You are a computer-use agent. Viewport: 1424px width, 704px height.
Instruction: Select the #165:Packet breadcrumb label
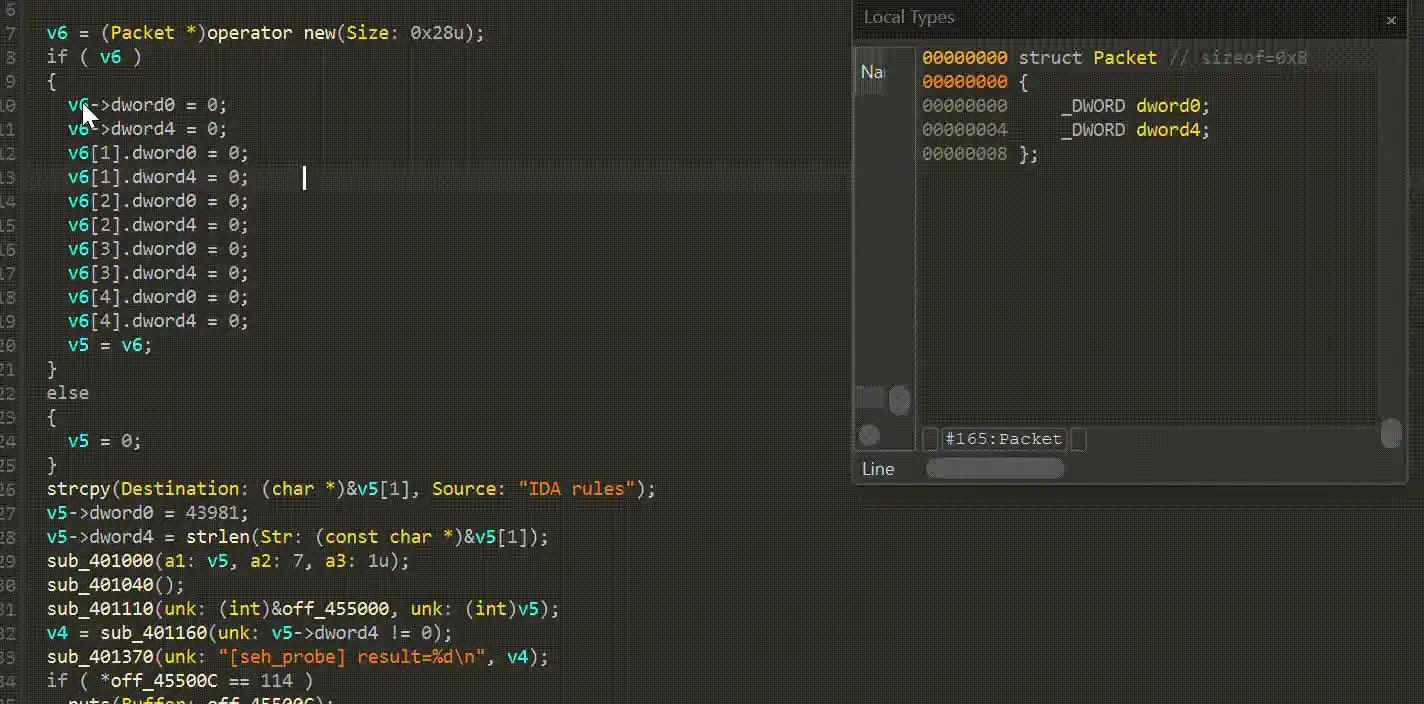pos(1003,439)
